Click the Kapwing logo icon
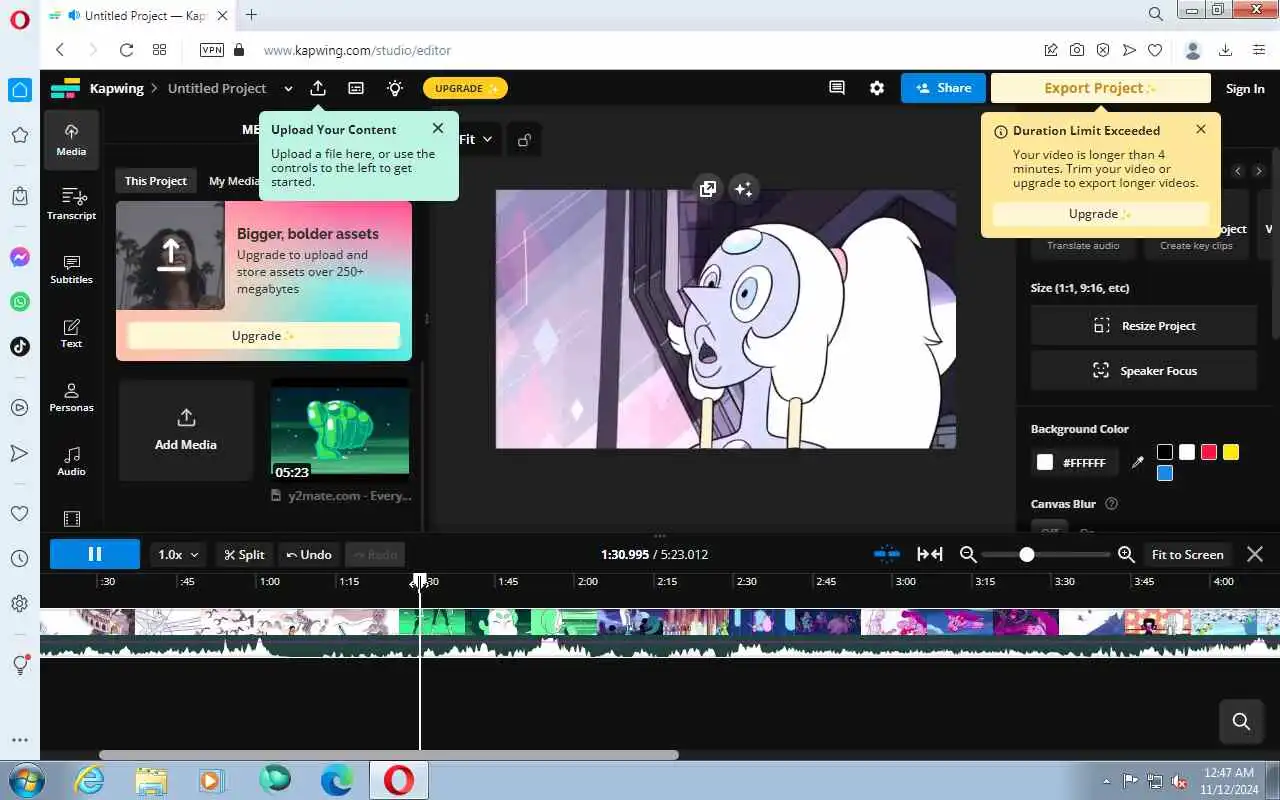The image size is (1280, 800). tap(65, 88)
